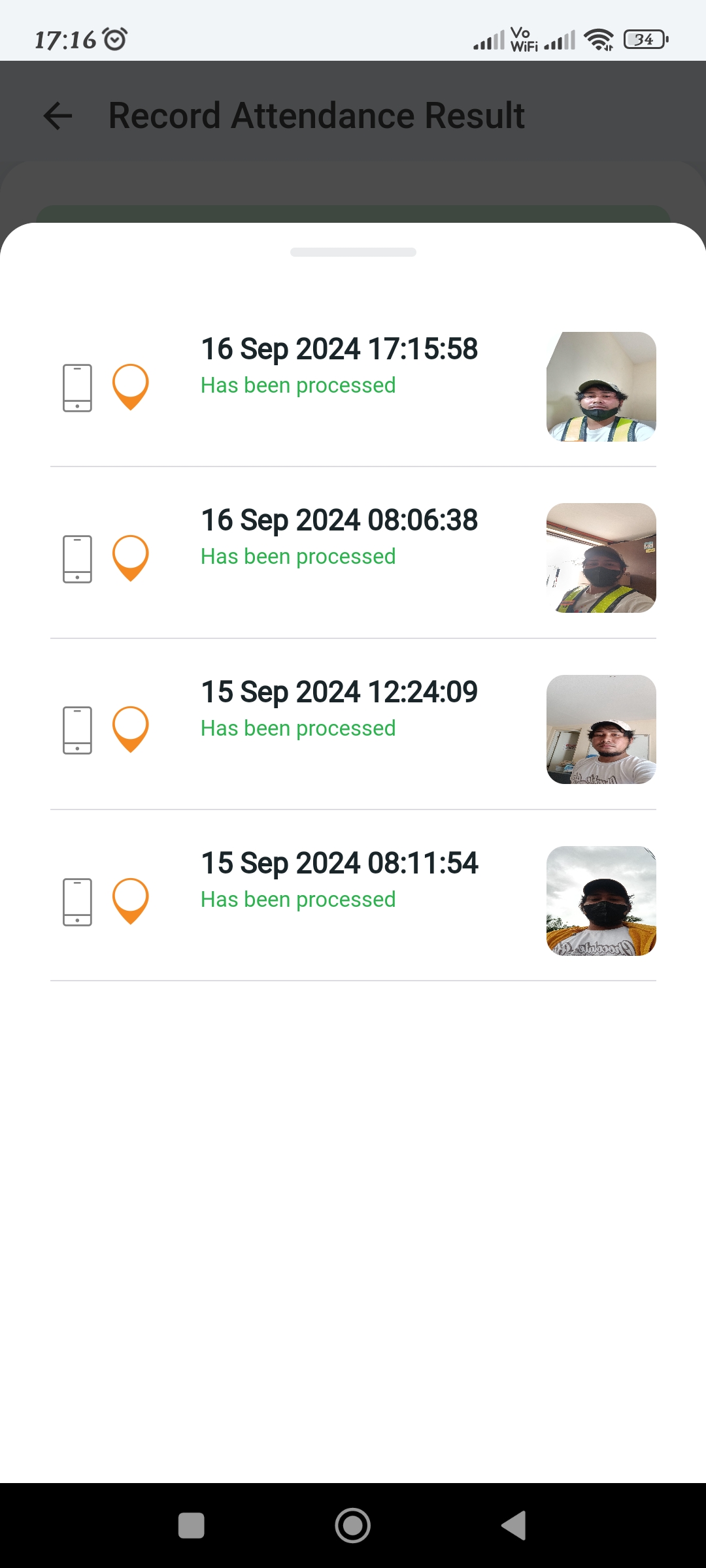Tap the bottom sheet drag handle

click(353, 252)
